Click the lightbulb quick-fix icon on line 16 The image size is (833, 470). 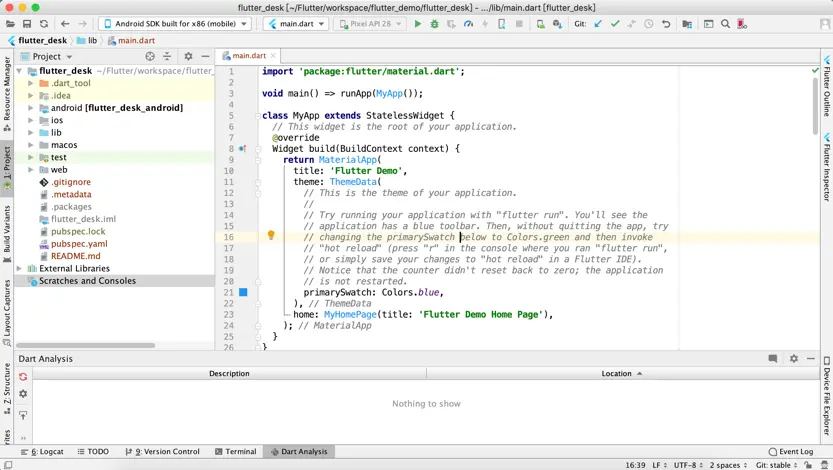click(271, 235)
